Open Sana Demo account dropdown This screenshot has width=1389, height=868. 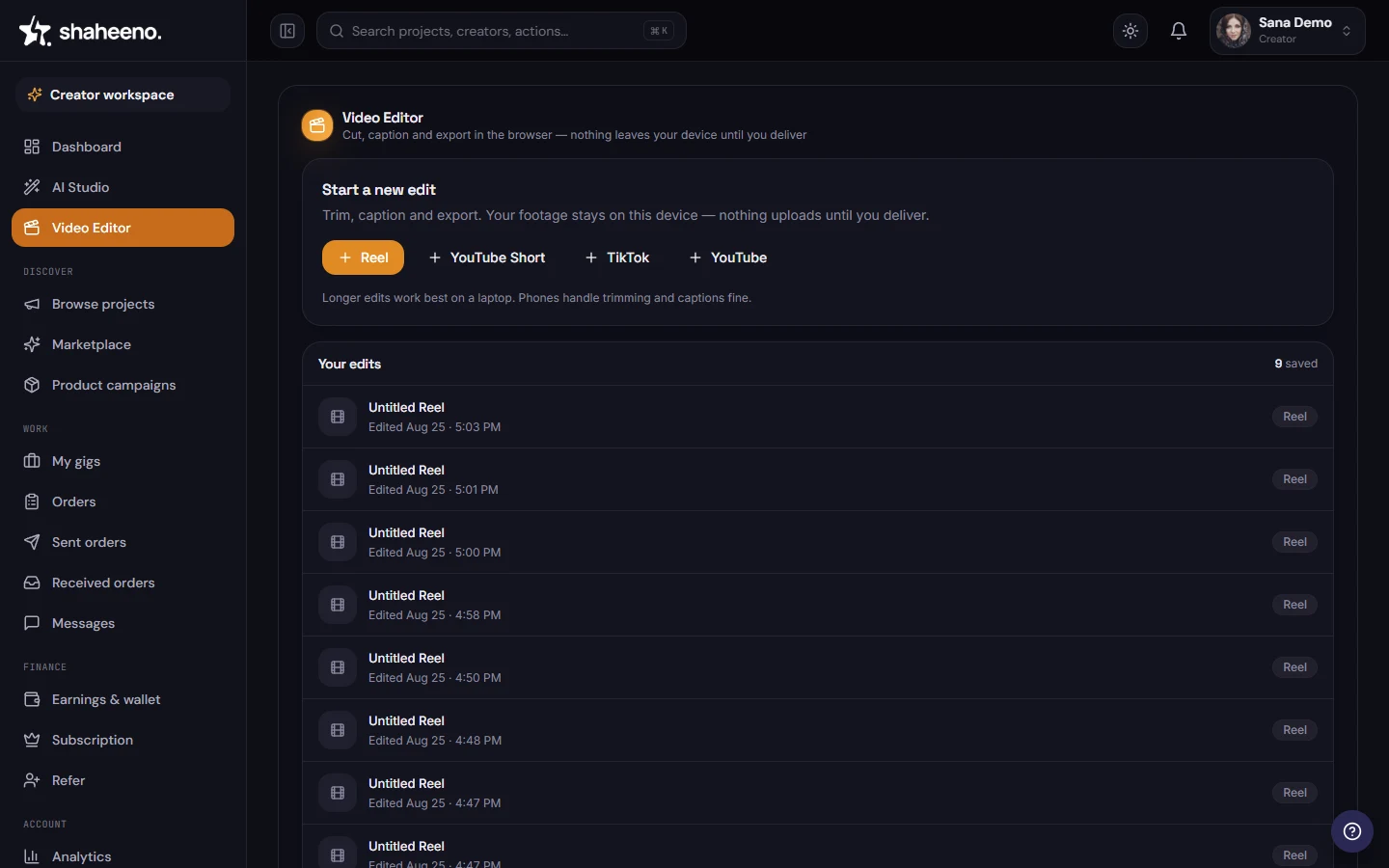pyautogui.click(x=1287, y=31)
